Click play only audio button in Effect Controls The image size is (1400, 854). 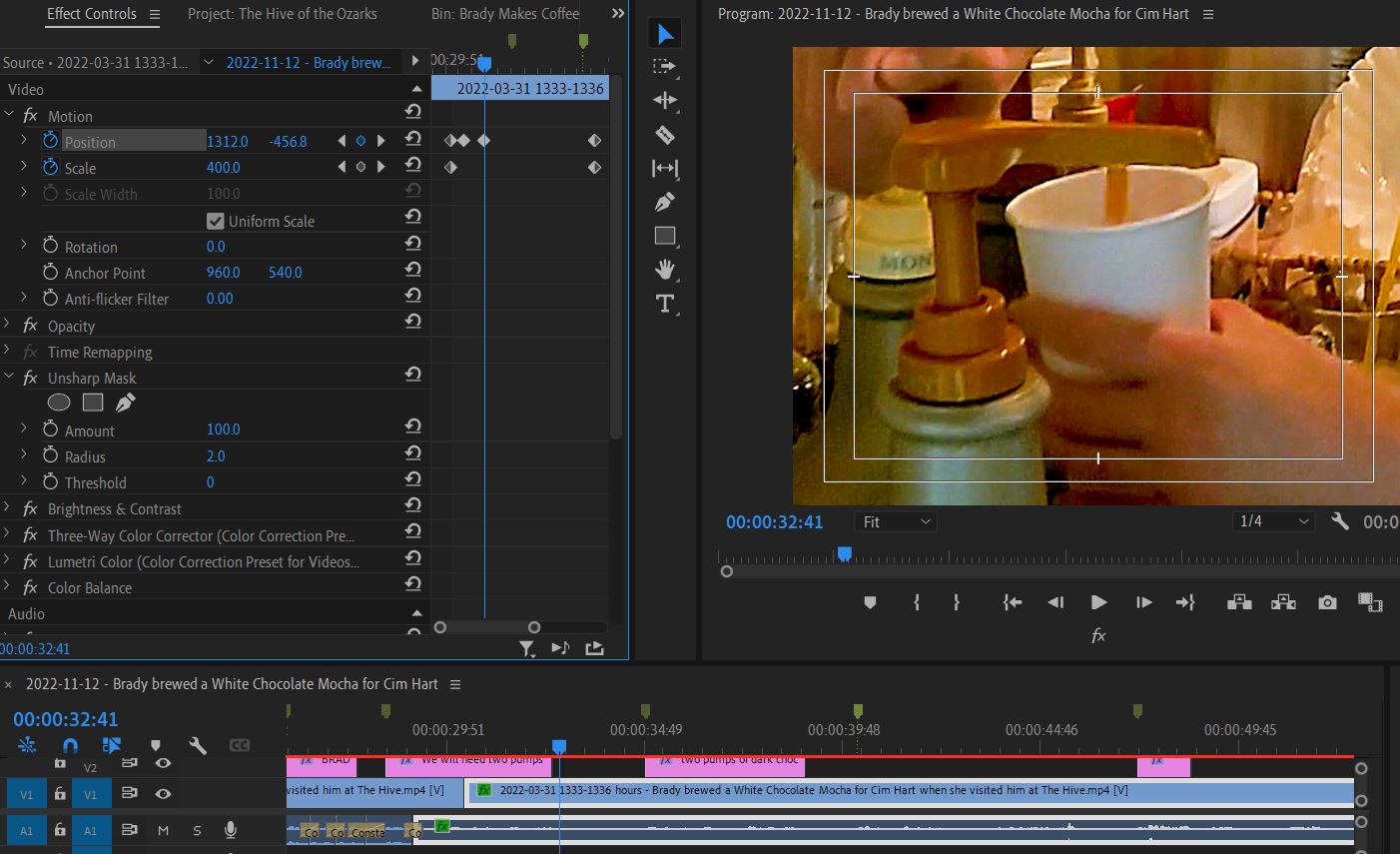click(560, 648)
